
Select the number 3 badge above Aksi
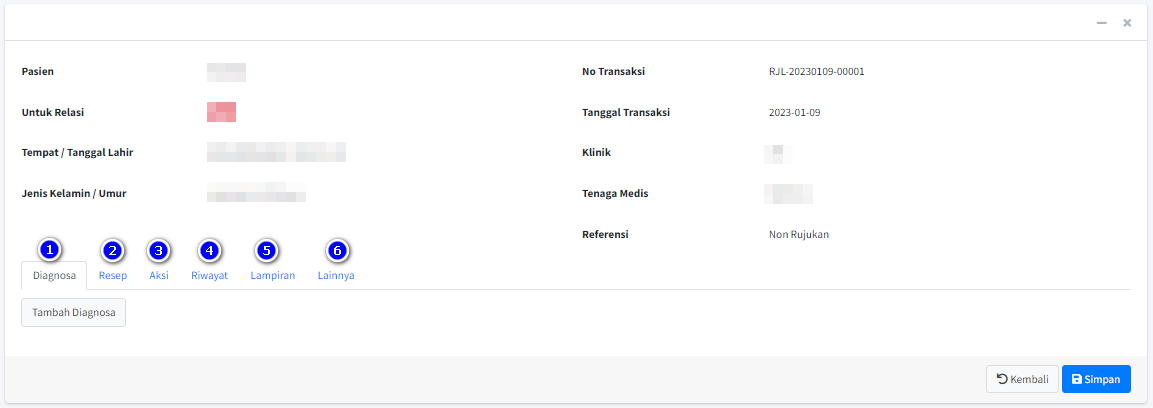pos(158,250)
